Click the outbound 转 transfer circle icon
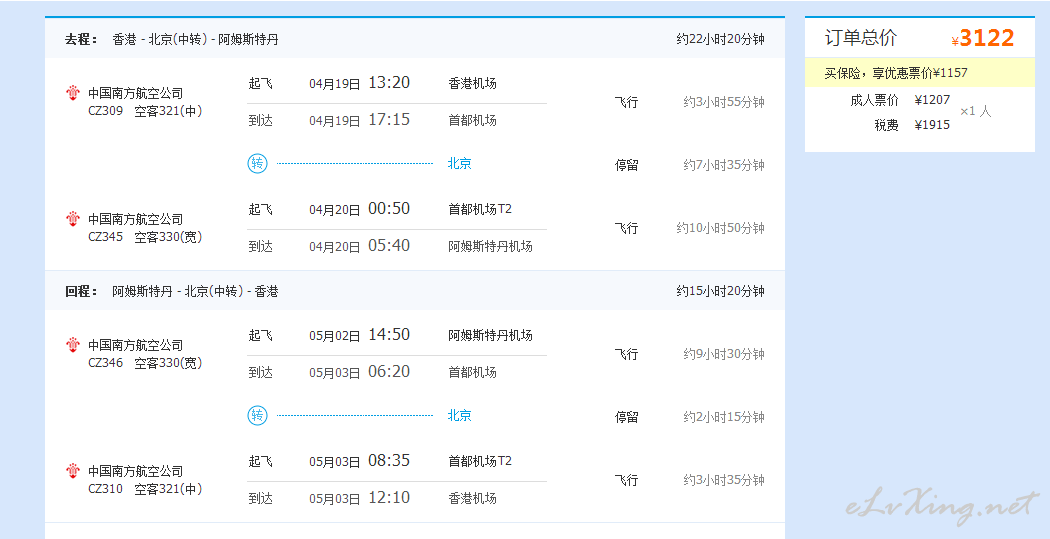The height and width of the screenshot is (539, 1050). pyautogui.click(x=257, y=163)
